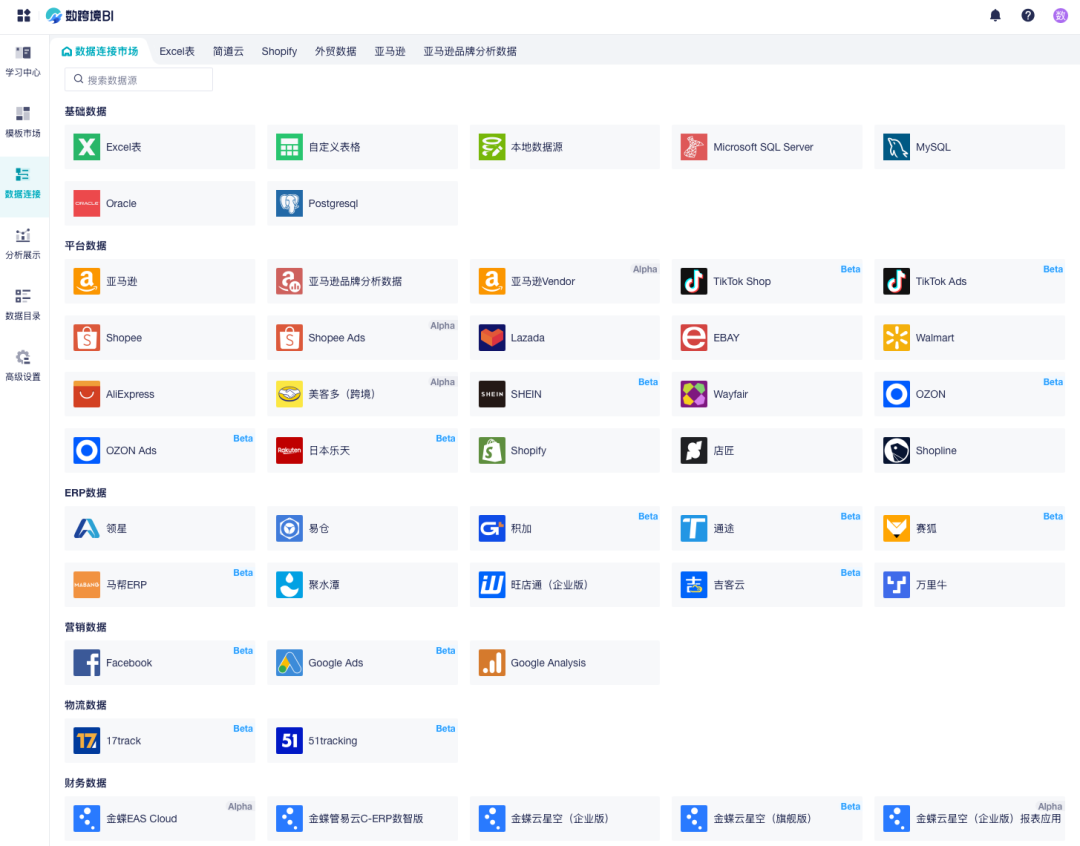Select the 易仓 card label
1080x846 pixels.
click(x=319, y=528)
